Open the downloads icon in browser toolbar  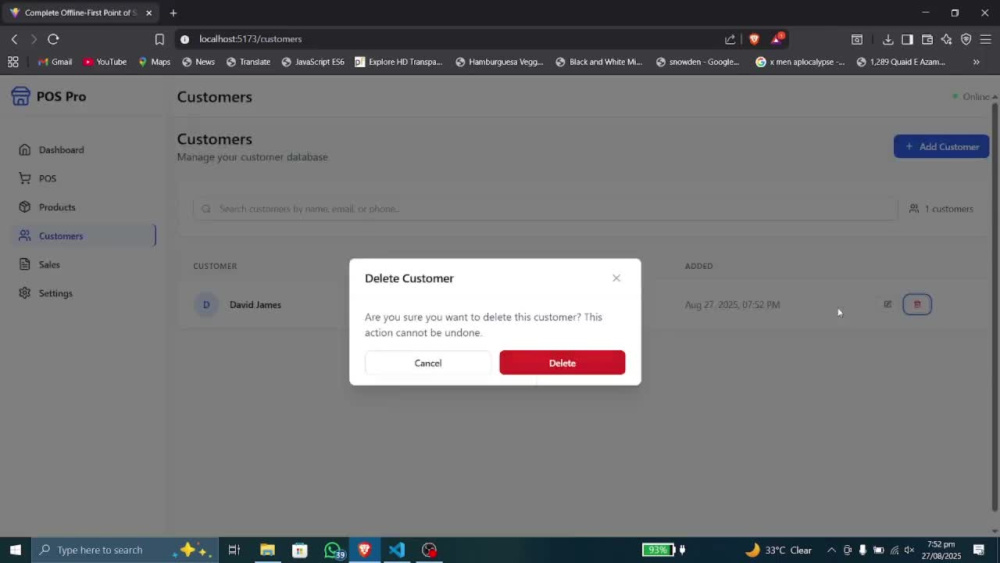tap(888, 40)
